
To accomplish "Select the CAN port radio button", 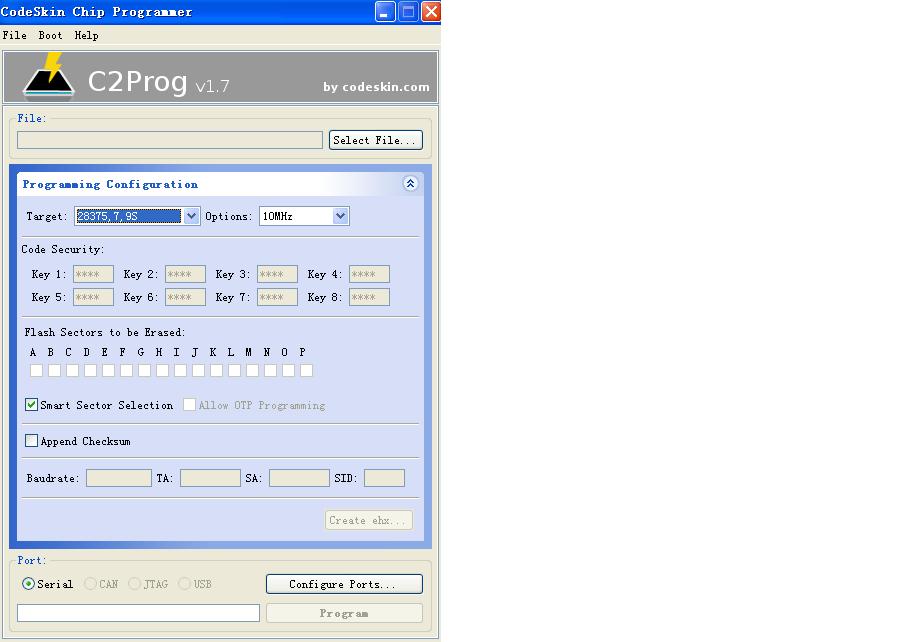I will [90, 584].
